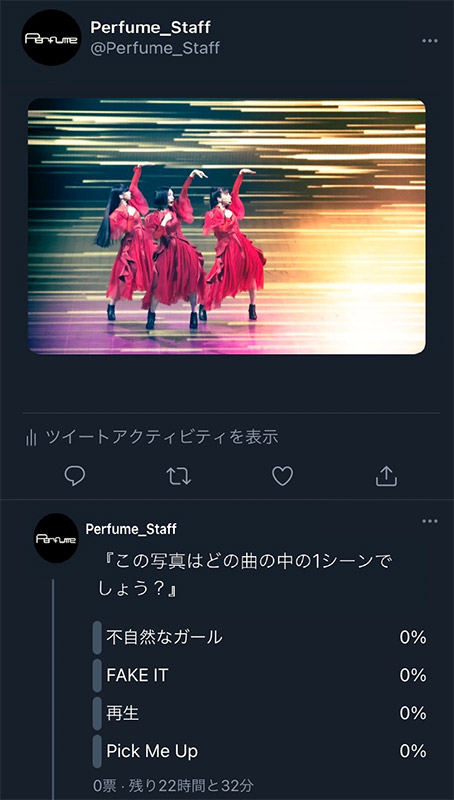The height and width of the screenshot is (800, 454).
Task: Vote for FAKE IT option
Action: pyautogui.click(x=260, y=675)
